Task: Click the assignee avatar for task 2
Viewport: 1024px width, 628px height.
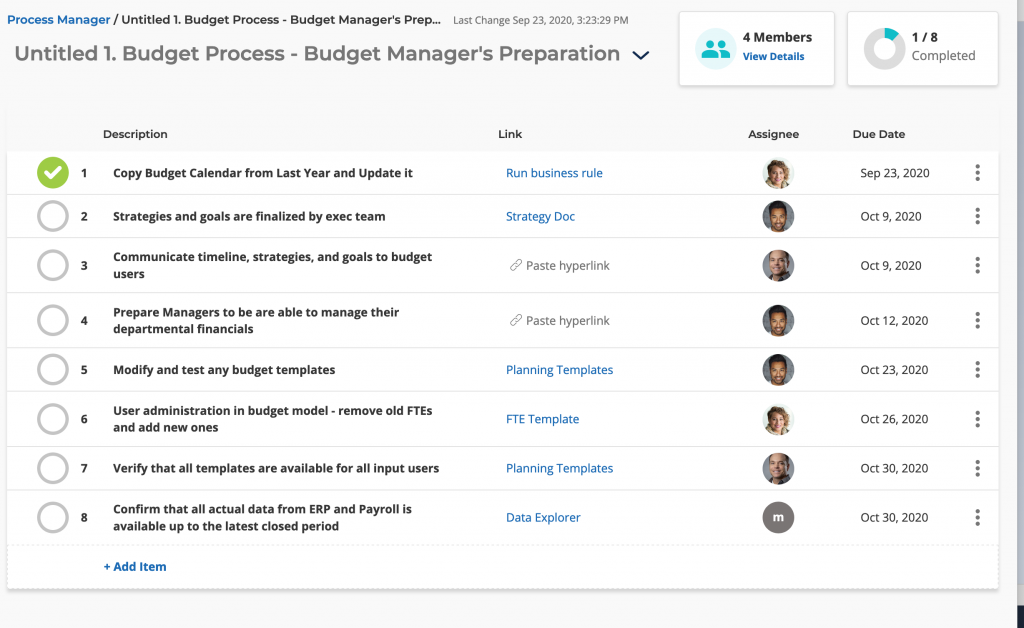Action: (x=778, y=217)
